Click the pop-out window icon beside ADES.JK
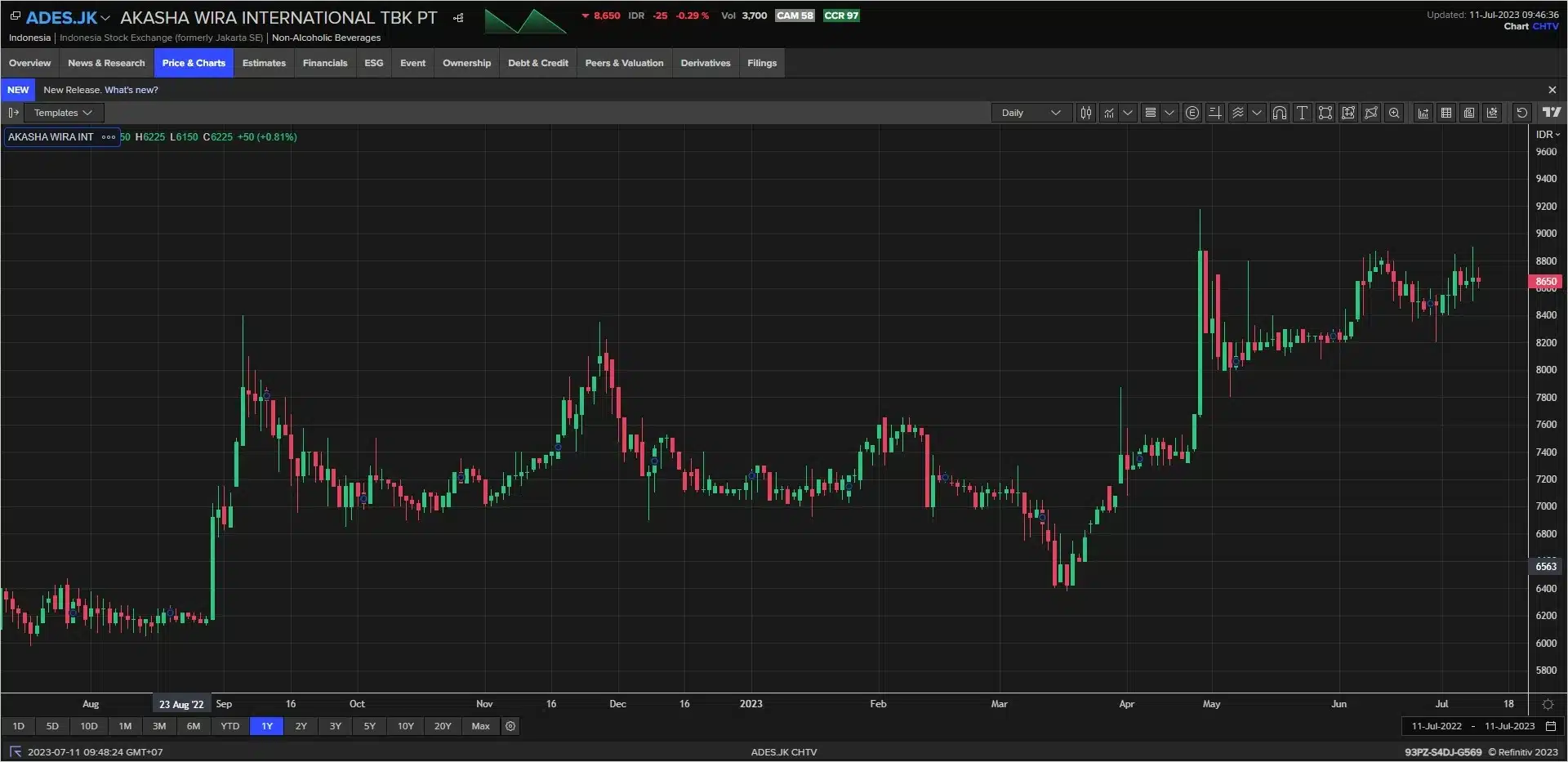 15,16
